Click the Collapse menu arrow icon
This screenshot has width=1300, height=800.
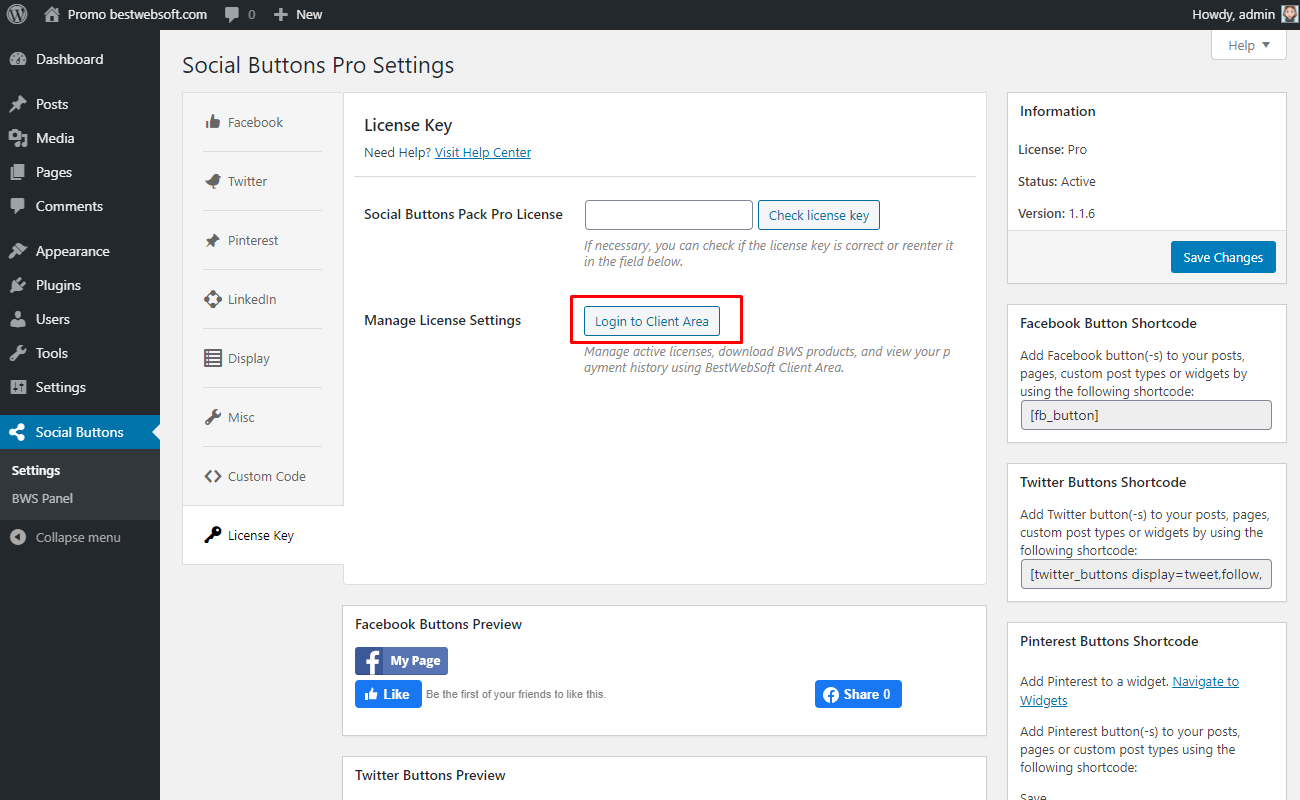point(18,537)
